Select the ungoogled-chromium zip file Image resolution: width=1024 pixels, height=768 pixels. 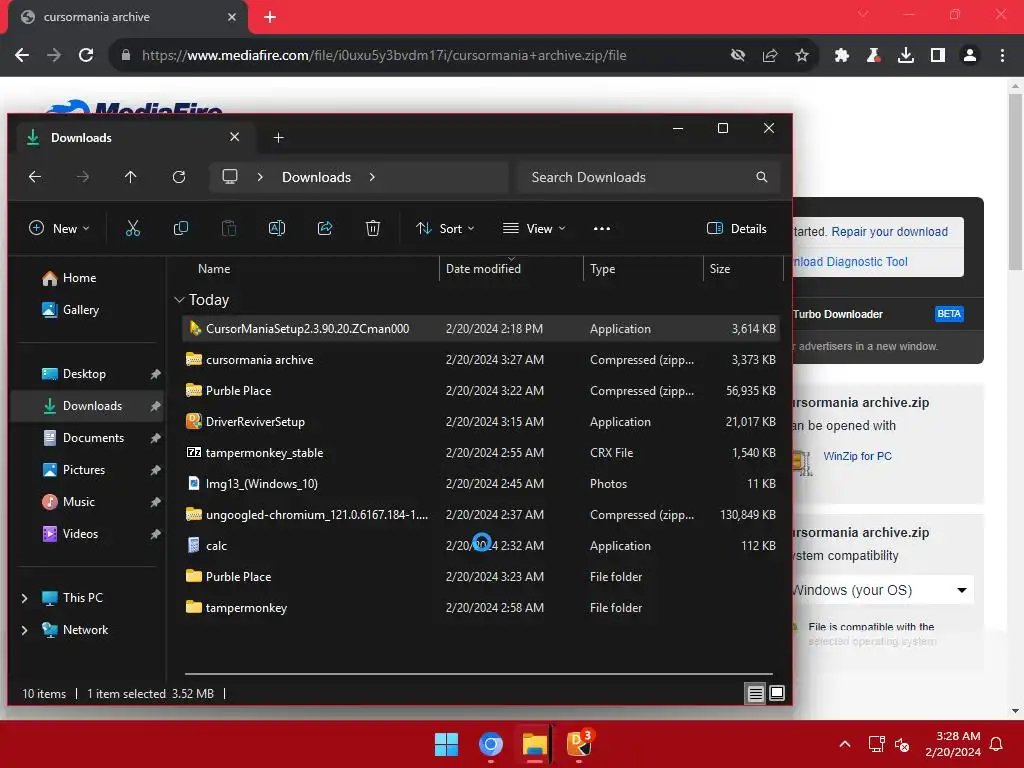click(481, 515)
